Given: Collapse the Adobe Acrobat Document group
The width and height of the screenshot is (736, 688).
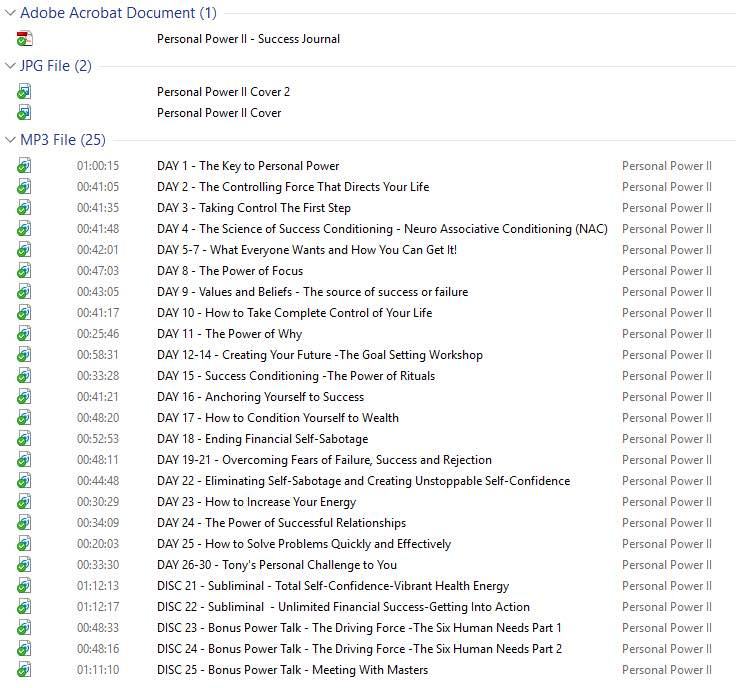Looking at the screenshot, I should click(x=10, y=13).
